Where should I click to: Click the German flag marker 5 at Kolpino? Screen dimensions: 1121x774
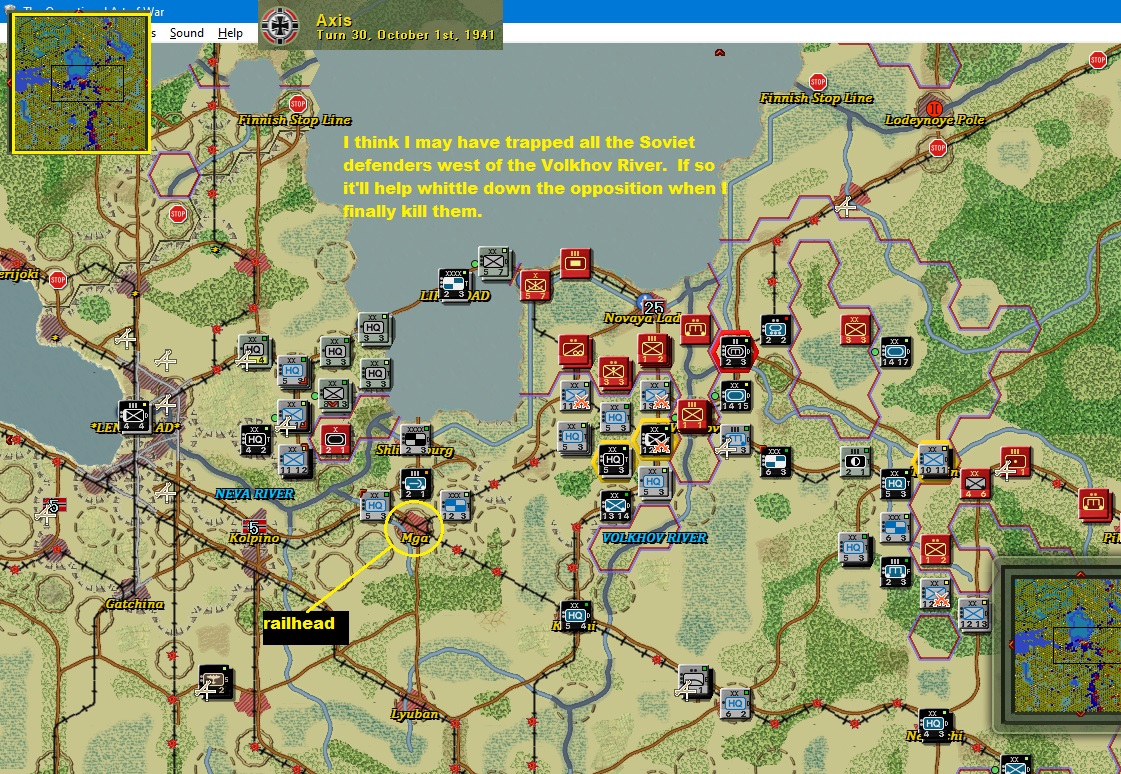point(254,527)
